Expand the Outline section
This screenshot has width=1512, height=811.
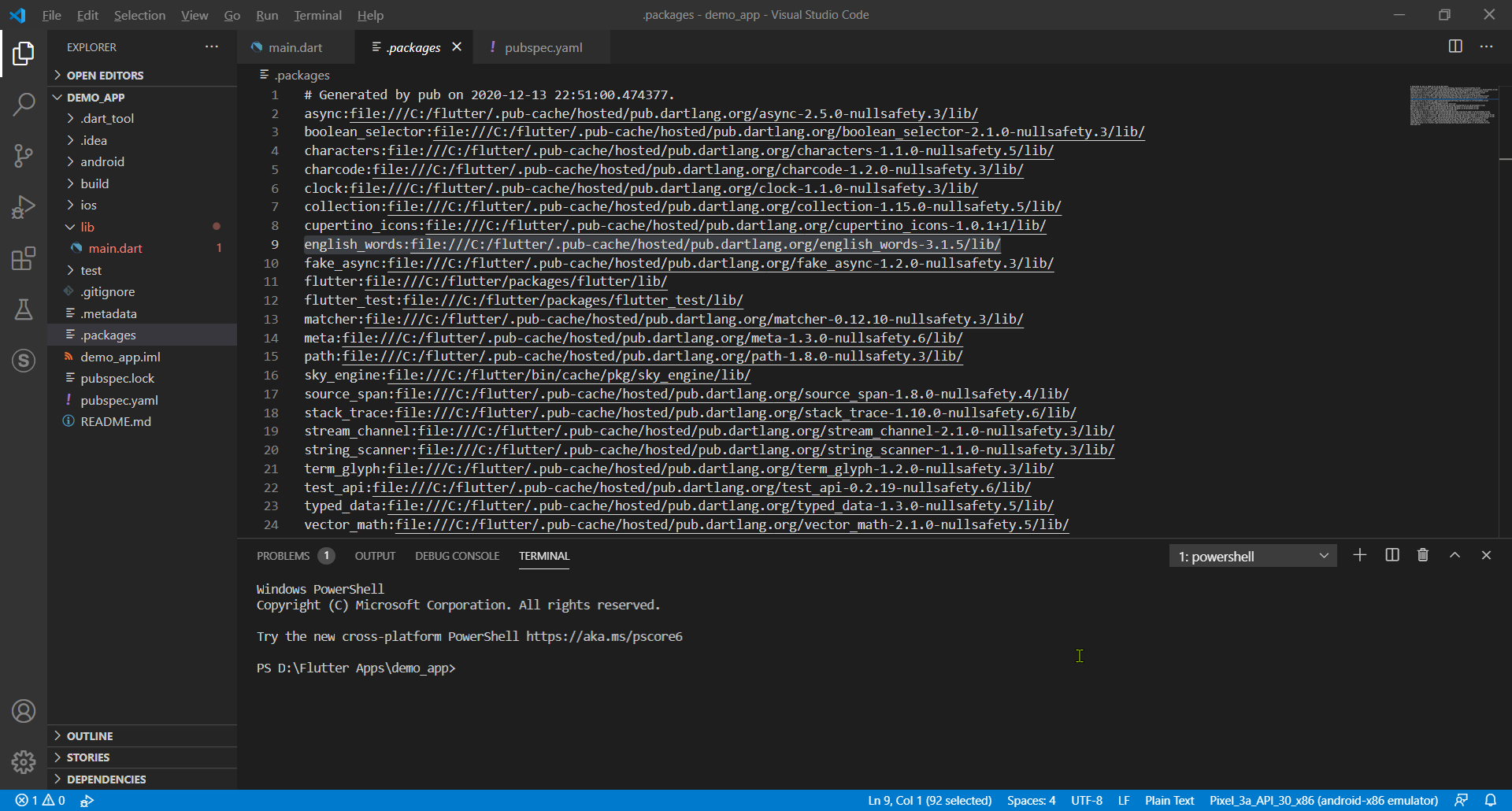point(142,735)
